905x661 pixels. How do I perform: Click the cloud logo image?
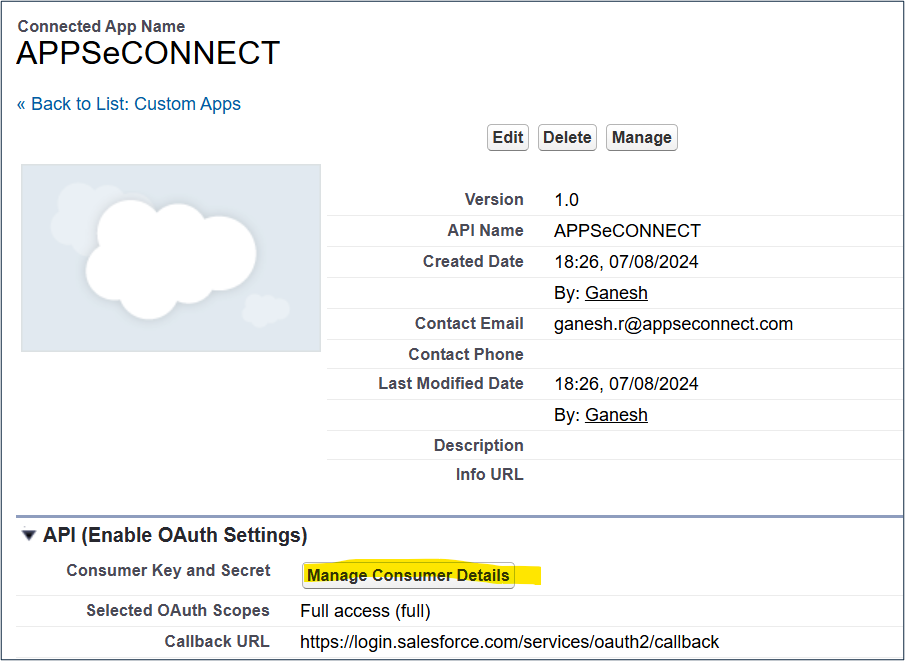[171, 258]
